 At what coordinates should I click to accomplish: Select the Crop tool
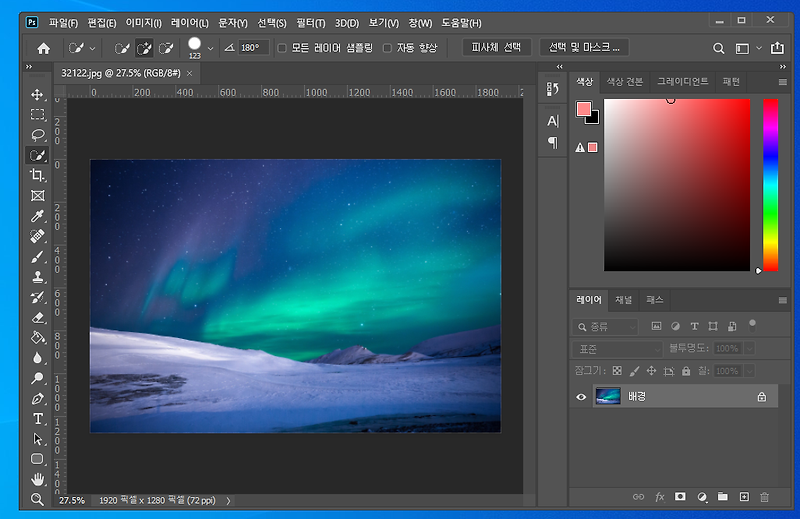pyautogui.click(x=37, y=175)
